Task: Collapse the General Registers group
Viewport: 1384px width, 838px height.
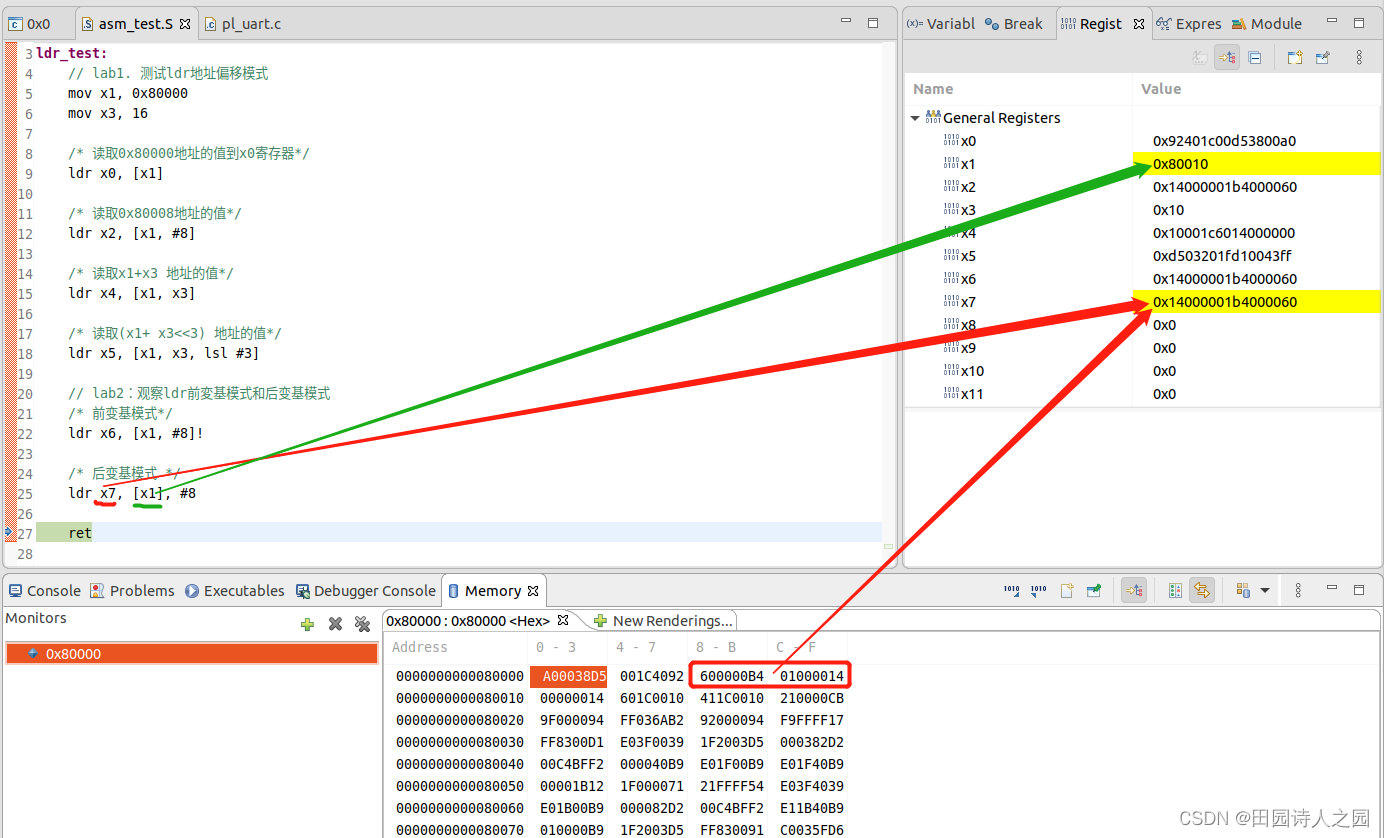Action: 914,118
